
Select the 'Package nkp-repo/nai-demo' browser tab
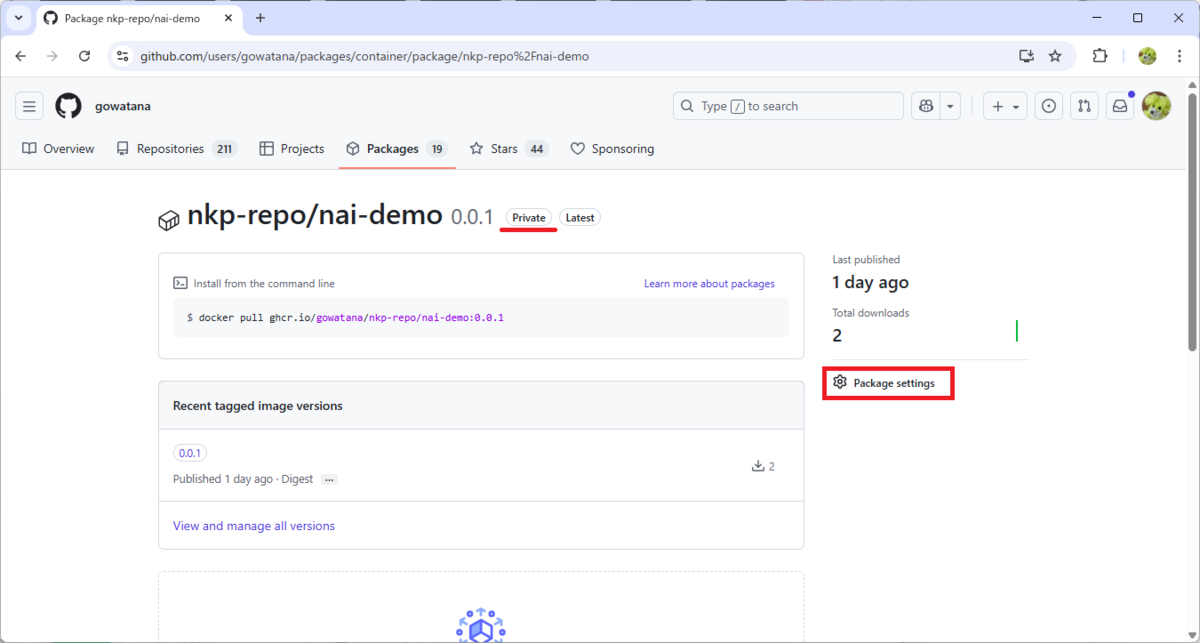pyautogui.click(x=137, y=18)
